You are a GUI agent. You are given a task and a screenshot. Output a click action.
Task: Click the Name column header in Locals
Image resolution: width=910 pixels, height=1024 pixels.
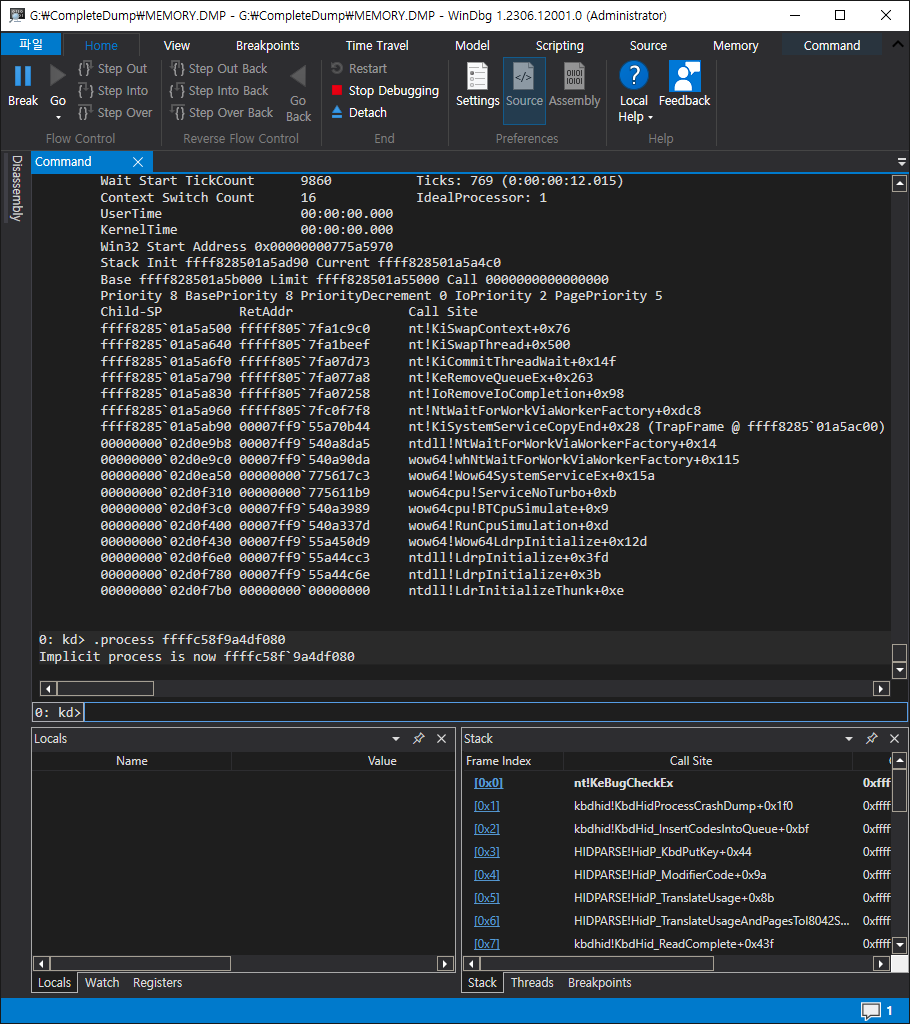(132, 761)
